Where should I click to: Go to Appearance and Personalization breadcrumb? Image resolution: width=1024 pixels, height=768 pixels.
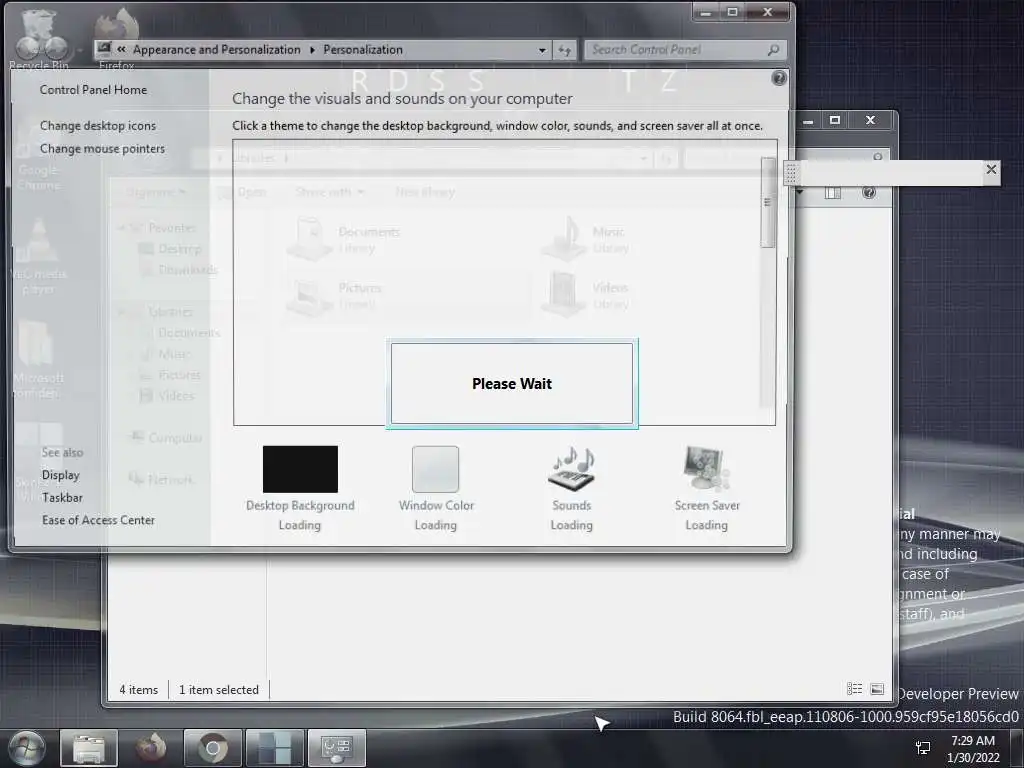click(x=217, y=50)
